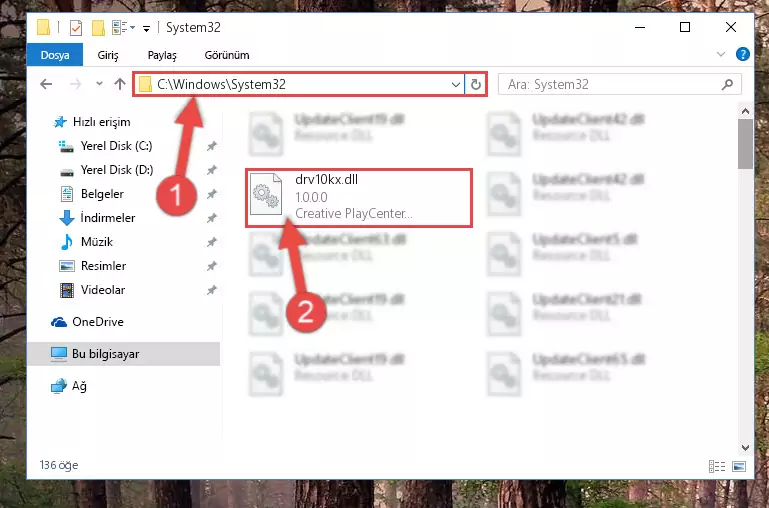Image resolution: width=769 pixels, height=508 pixels.
Task: Go forward with the right arrow
Action: tap(76, 84)
